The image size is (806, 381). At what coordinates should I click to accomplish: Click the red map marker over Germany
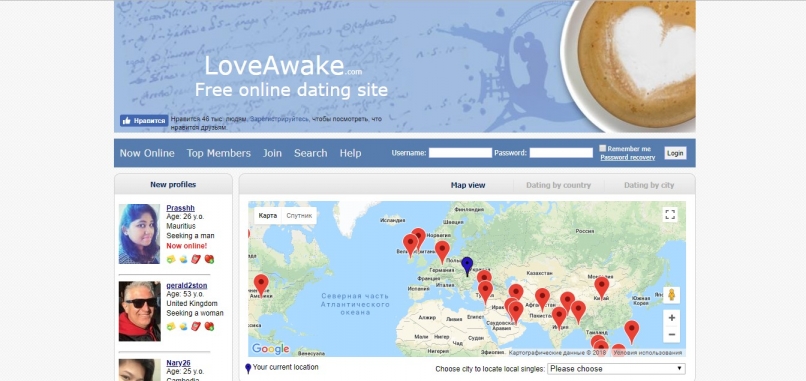442,252
